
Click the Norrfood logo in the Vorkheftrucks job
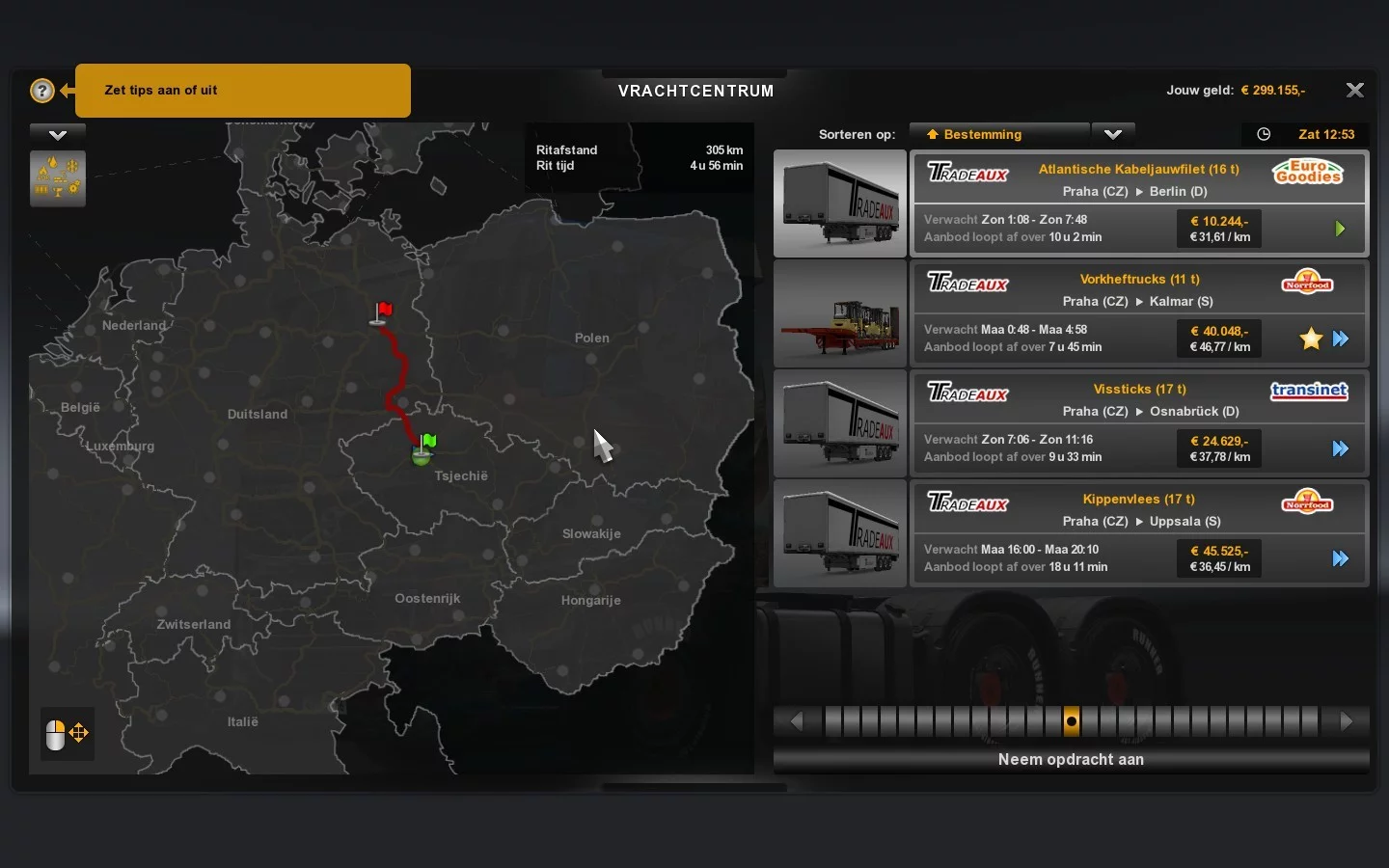coord(1307,282)
